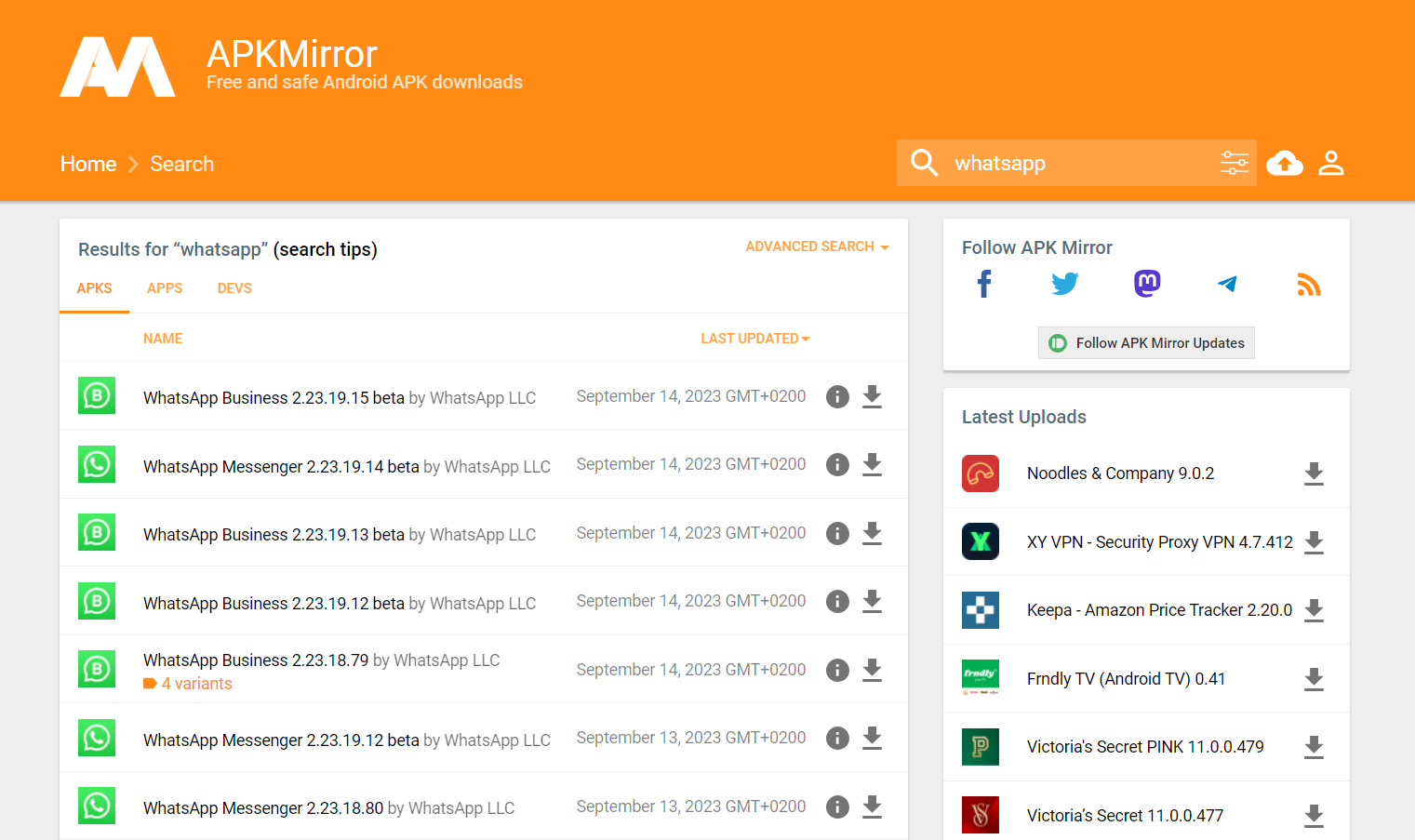Show info for WhatsApp Messenger 2.23.18.80
1415x840 pixels.
(x=837, y=807)
